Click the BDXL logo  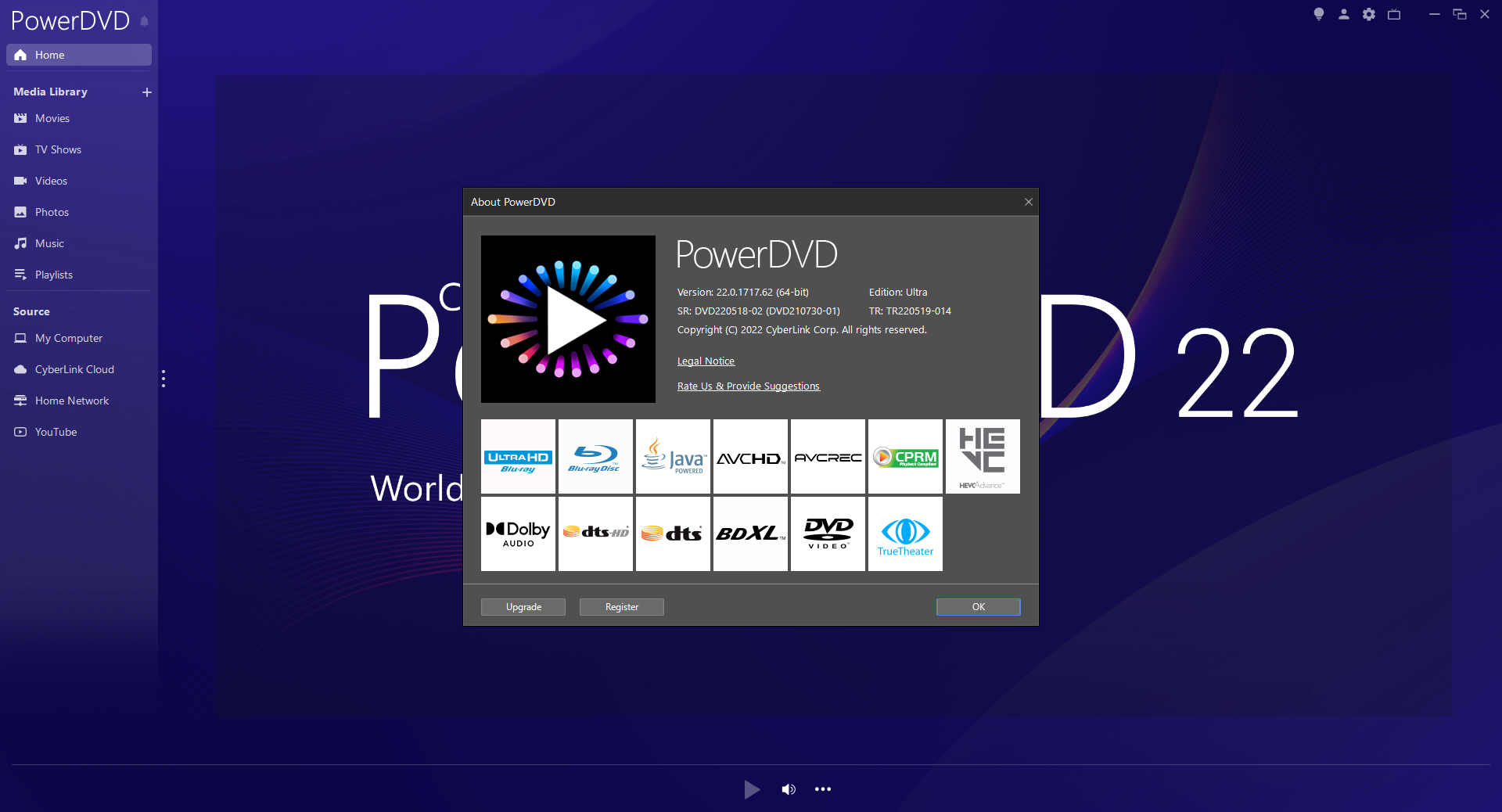750,534
